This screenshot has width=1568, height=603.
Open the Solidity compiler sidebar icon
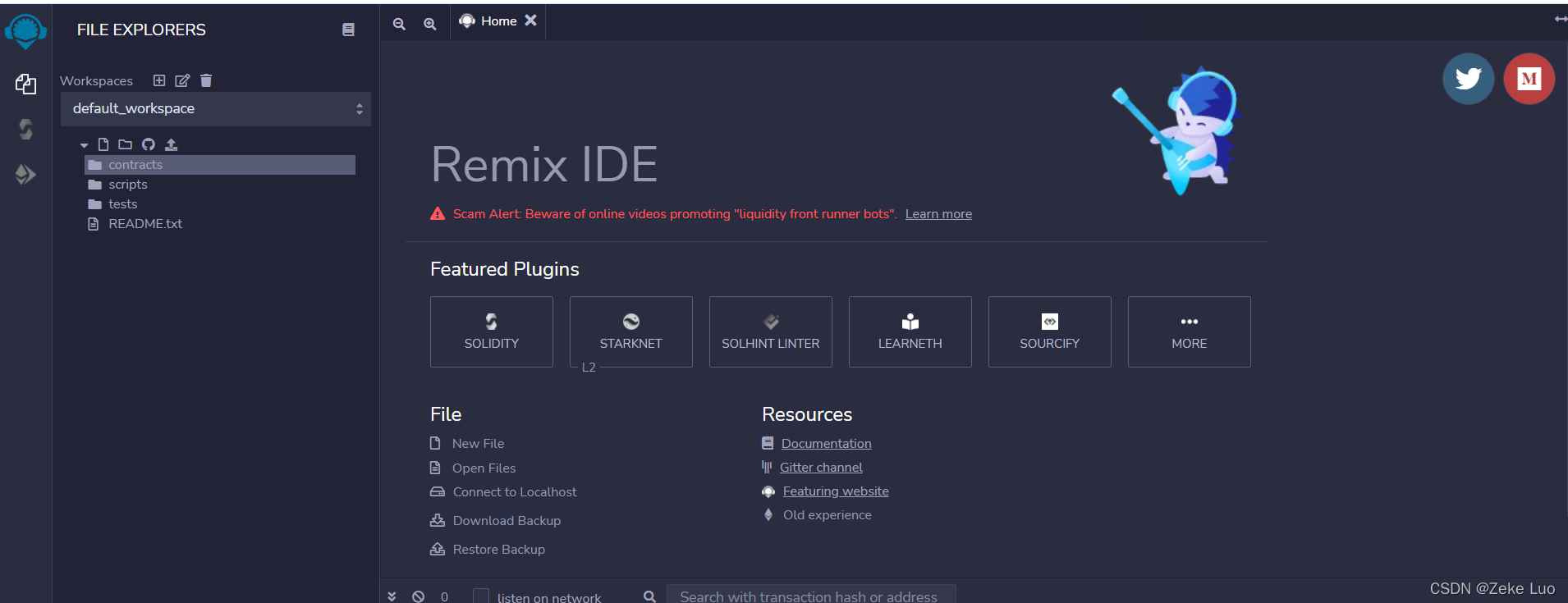point(25,129)
